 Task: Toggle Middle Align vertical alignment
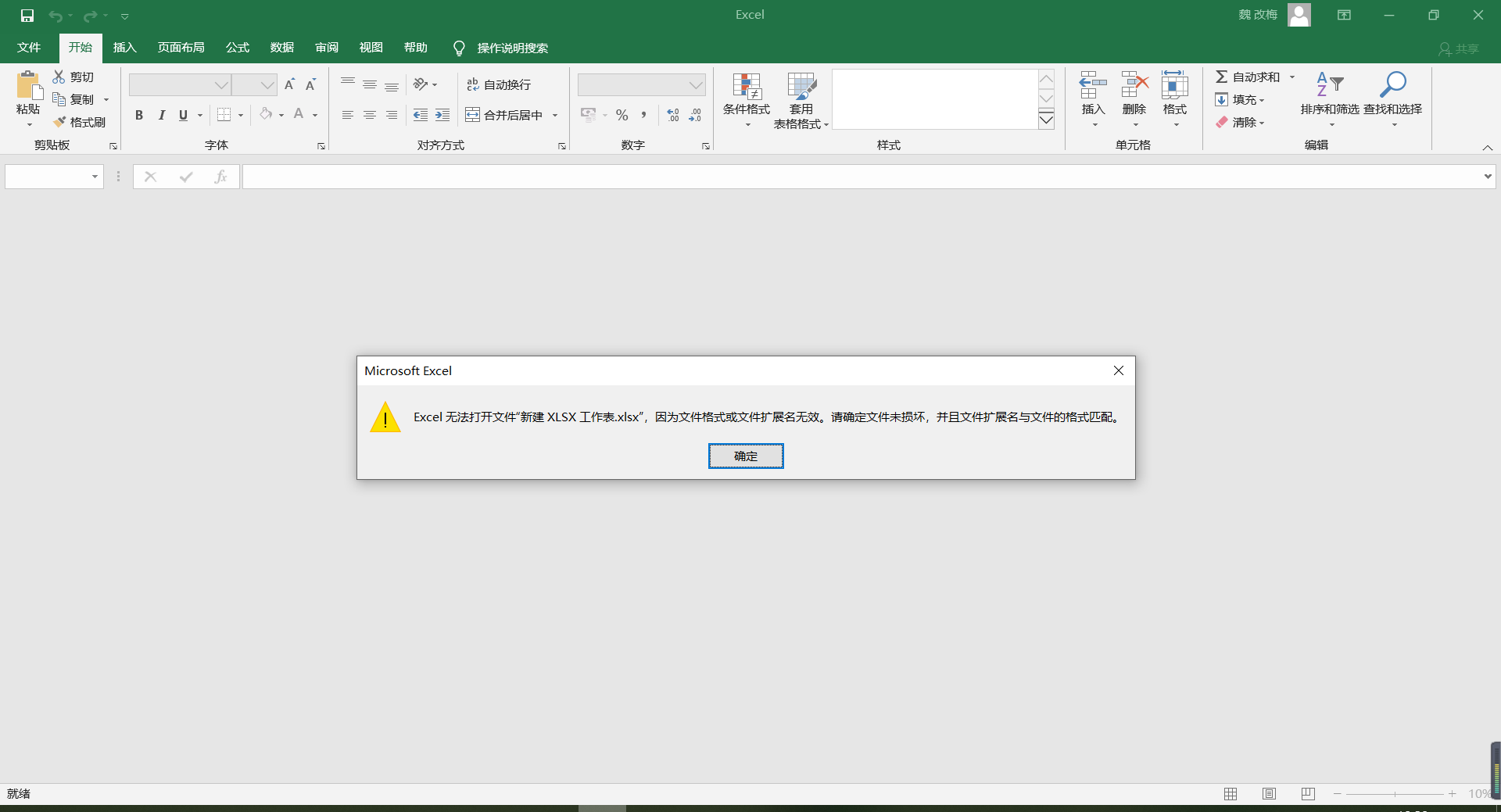370,84
